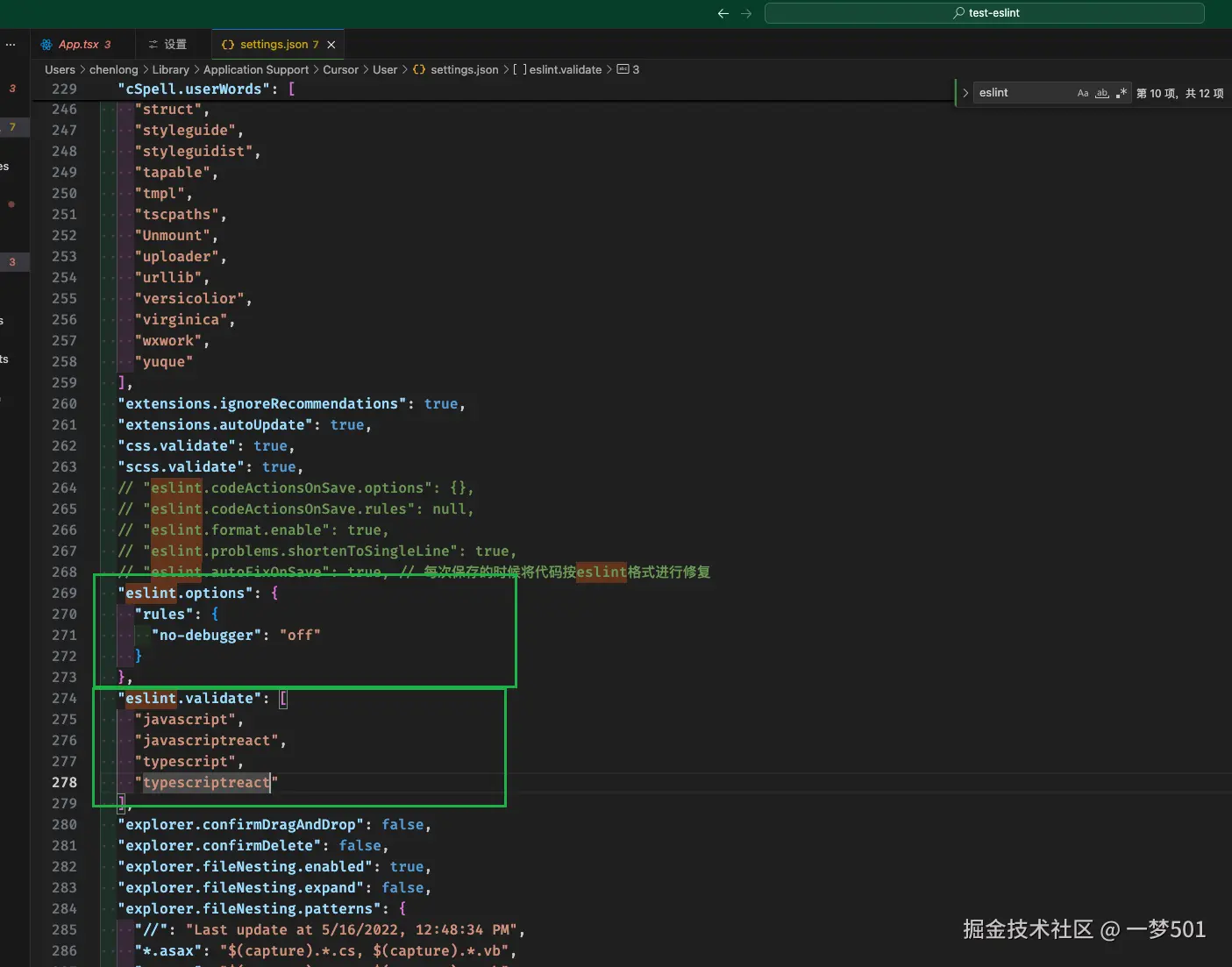Click "explorer.confirmDelete" setting
This screenshot has width=1232, height=967.
tap(219, 846)
